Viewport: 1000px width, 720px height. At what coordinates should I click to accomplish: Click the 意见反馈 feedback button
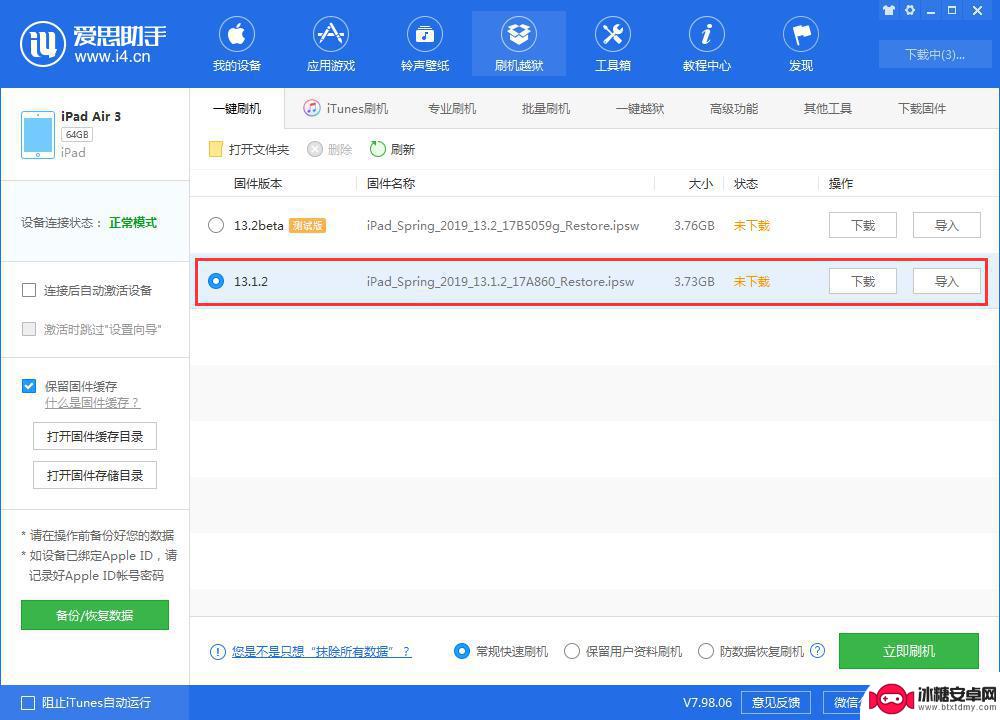pyautogui.click(x=776, y=703)
